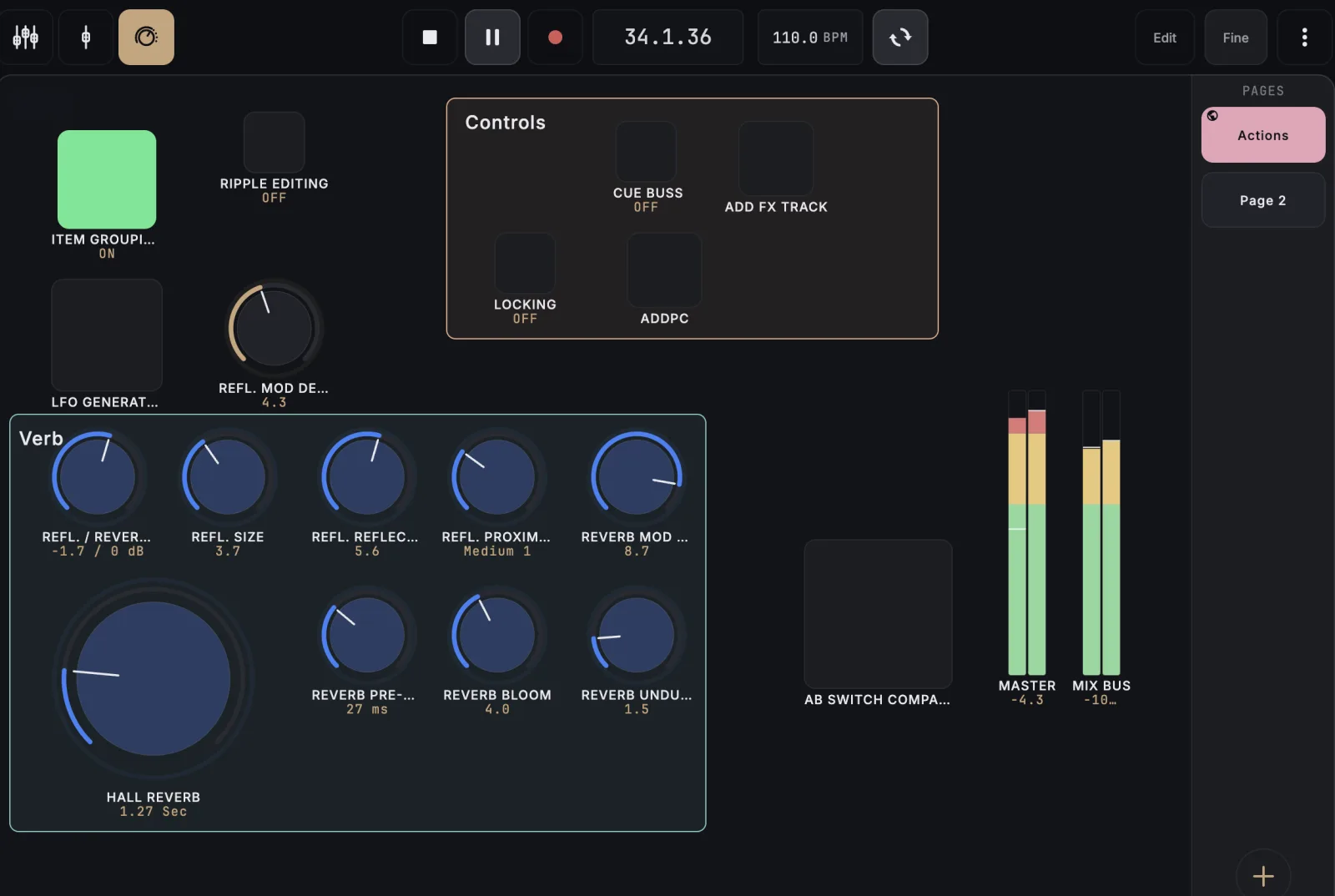Toggle Fine adjustment mode
1335x896 pixels.
[x=1236, y=38]
